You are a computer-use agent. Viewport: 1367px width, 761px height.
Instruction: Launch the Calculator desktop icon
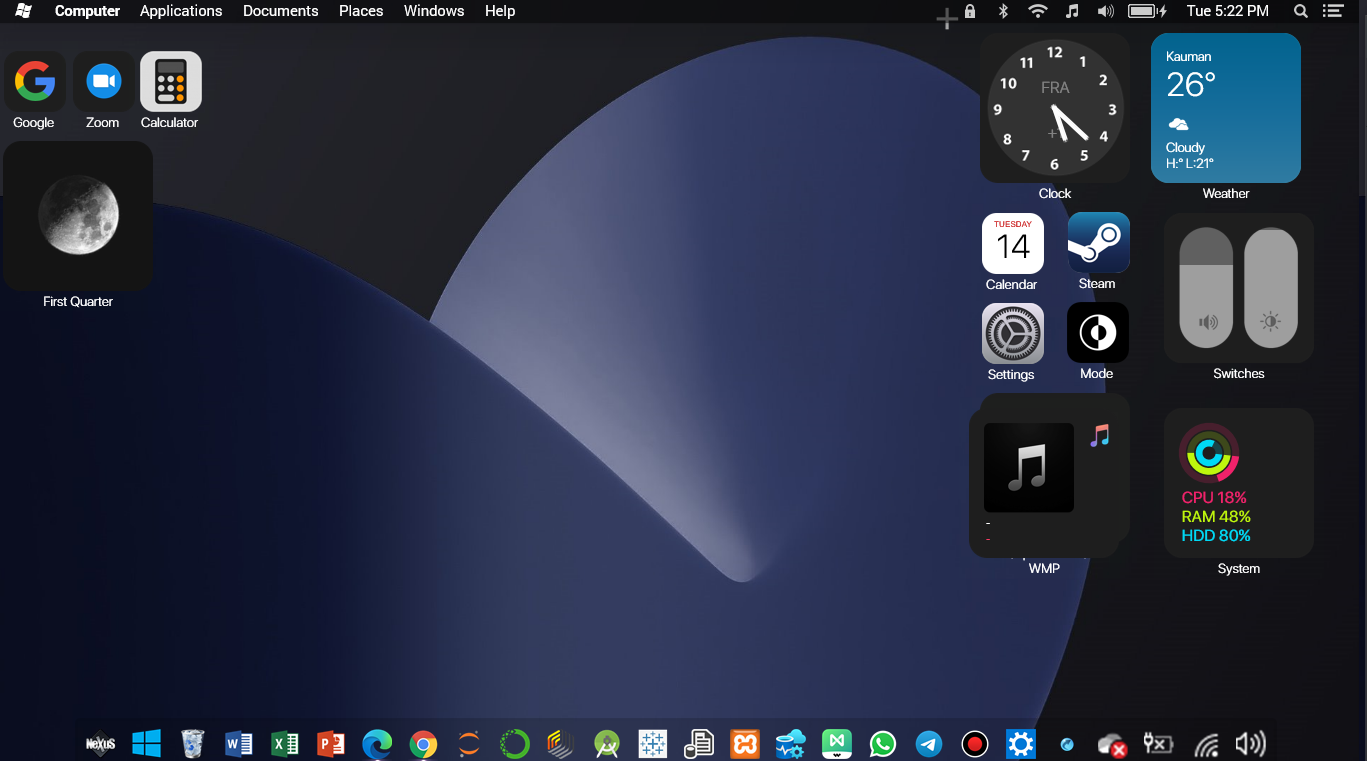(170, 82)
